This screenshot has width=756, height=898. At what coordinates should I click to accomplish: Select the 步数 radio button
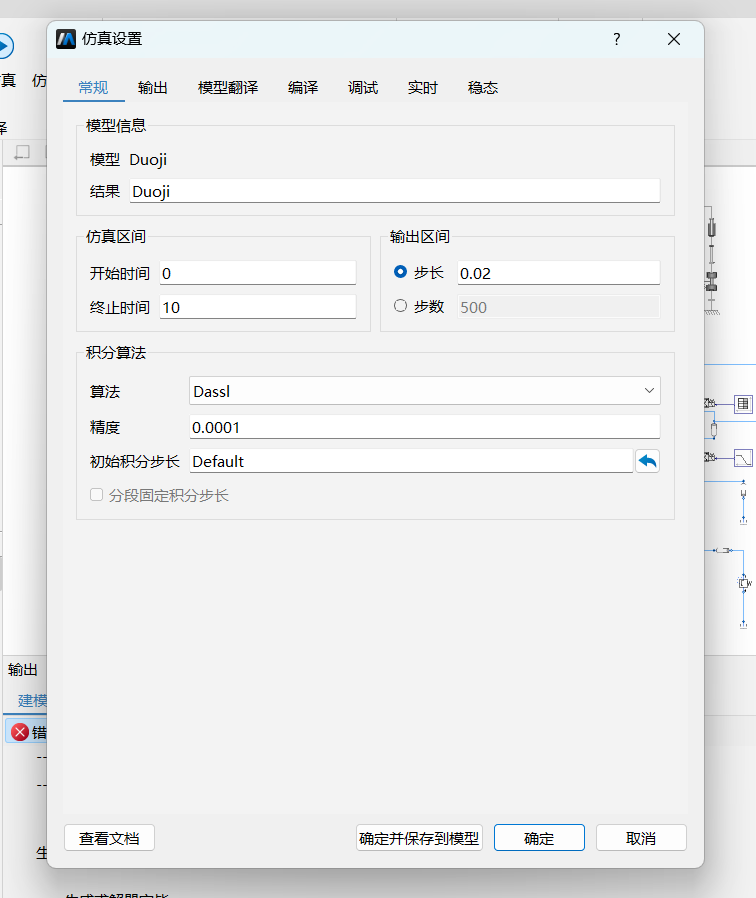click(400, 306)
